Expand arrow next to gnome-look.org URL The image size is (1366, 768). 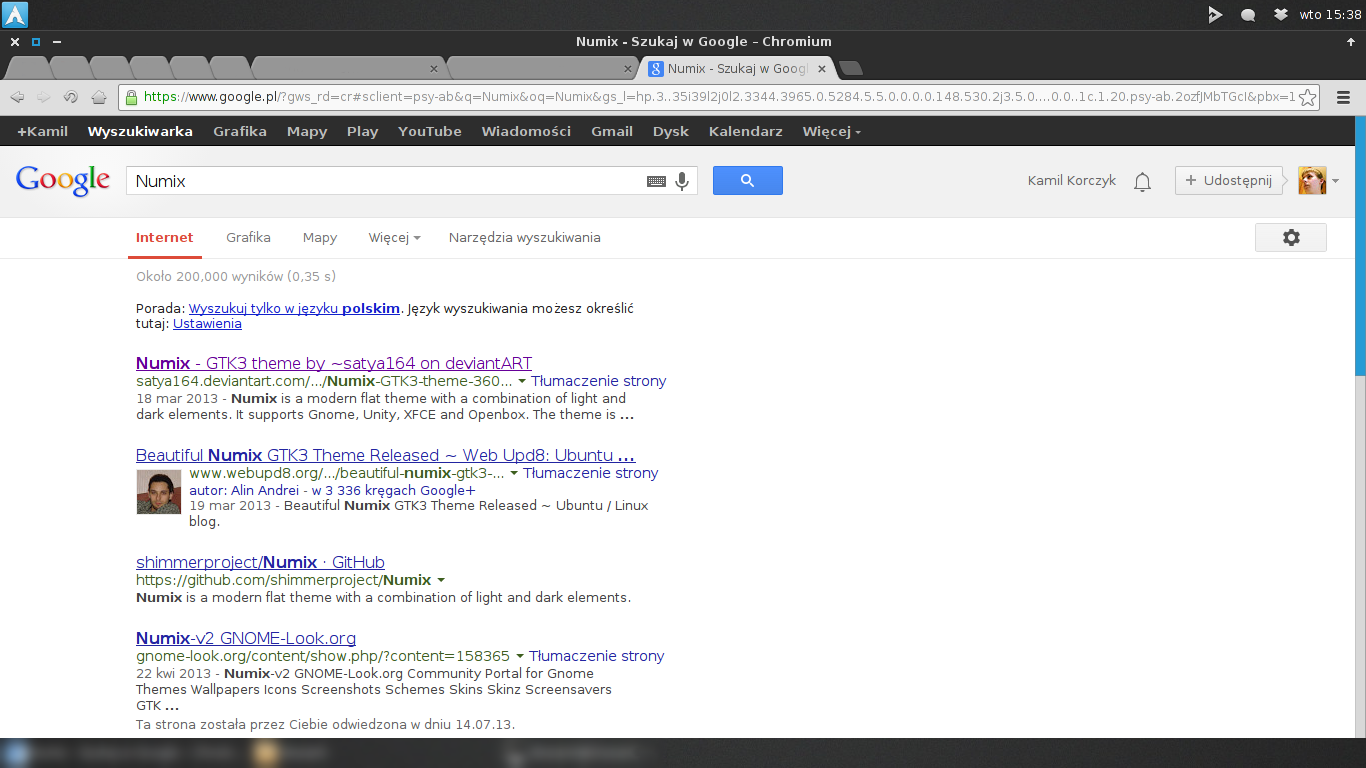[520, 657]
